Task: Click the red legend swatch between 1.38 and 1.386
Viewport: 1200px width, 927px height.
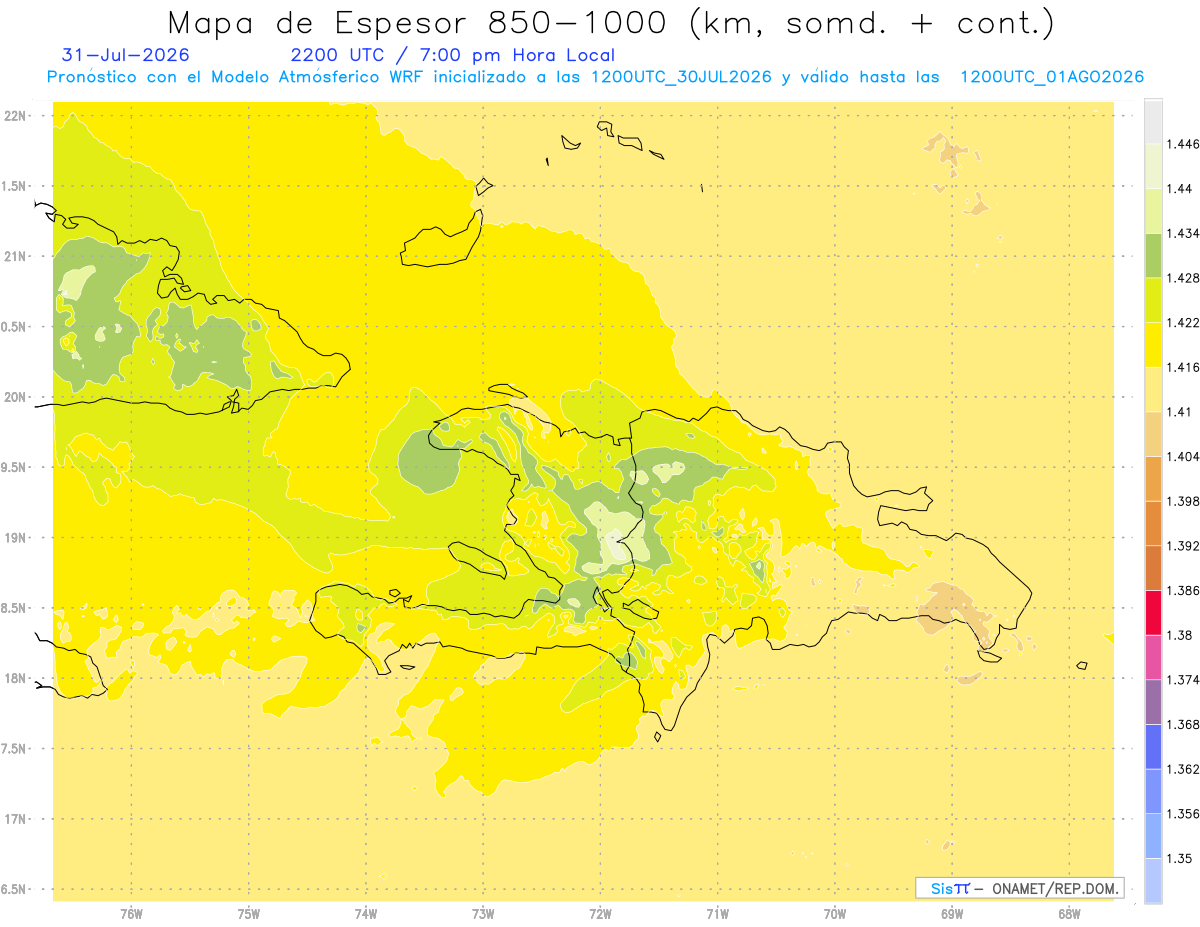Action: point(1153,612)
